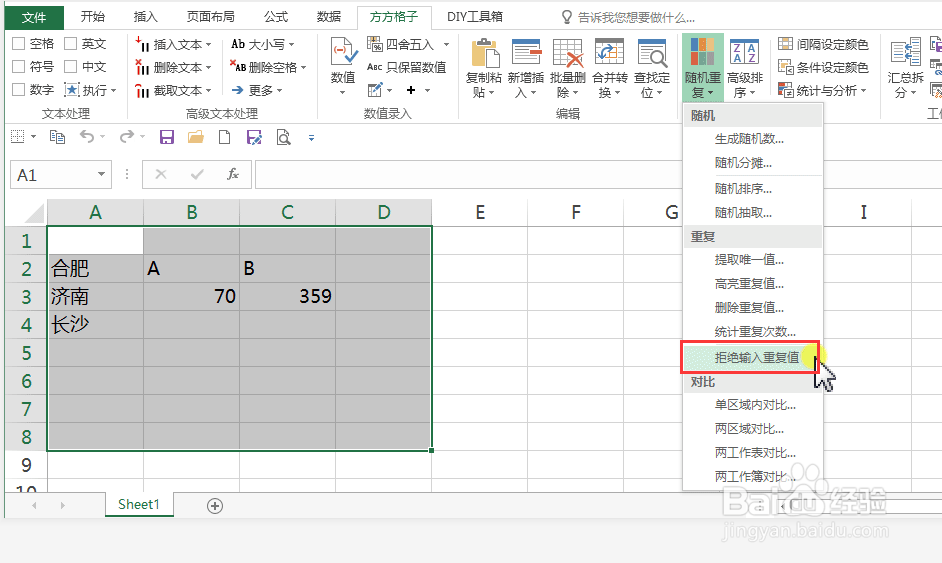The height and width of the screenshot is (563, 942).
Task: Open the 新增插入 tool icon
Action: tap(526, 53)
